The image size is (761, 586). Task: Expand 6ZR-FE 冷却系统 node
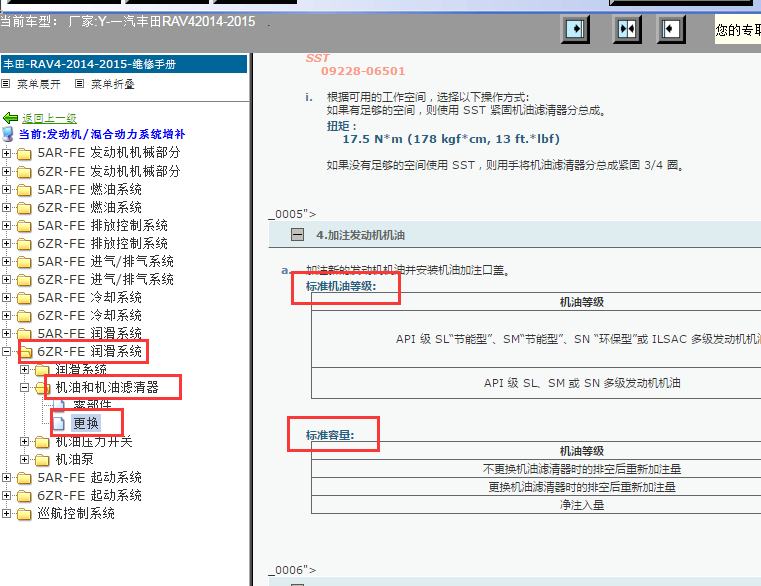click(x=6, y=315)
